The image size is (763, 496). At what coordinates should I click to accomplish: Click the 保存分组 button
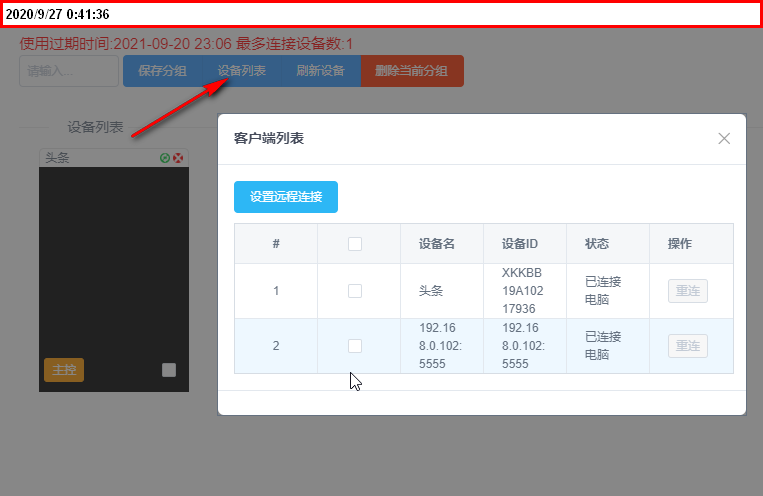click(x=163, y=71)
